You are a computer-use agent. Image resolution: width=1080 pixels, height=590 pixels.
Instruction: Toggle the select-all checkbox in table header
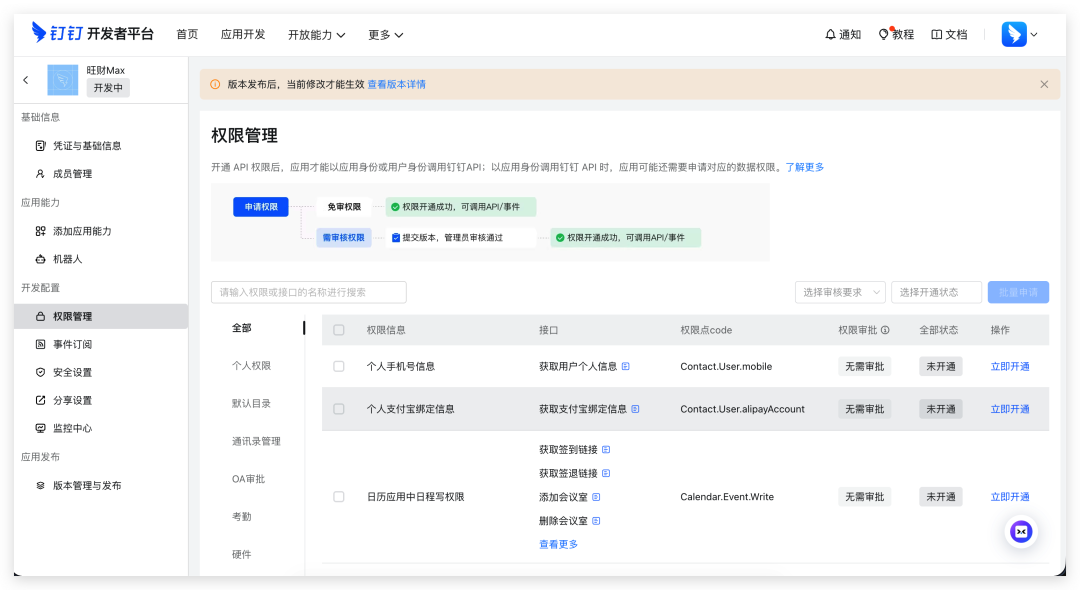(x=339, y=330)
